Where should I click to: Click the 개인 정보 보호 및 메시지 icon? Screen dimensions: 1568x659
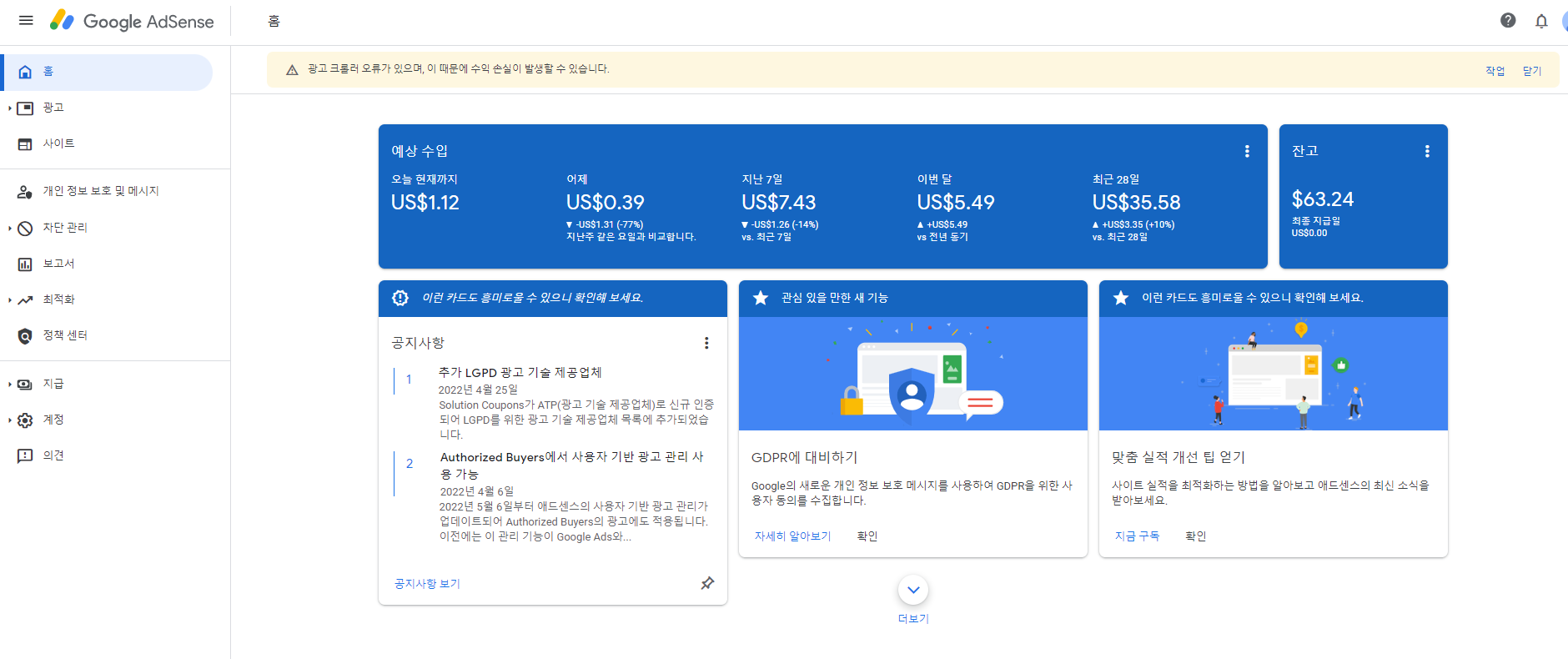[x=25, y=191]
